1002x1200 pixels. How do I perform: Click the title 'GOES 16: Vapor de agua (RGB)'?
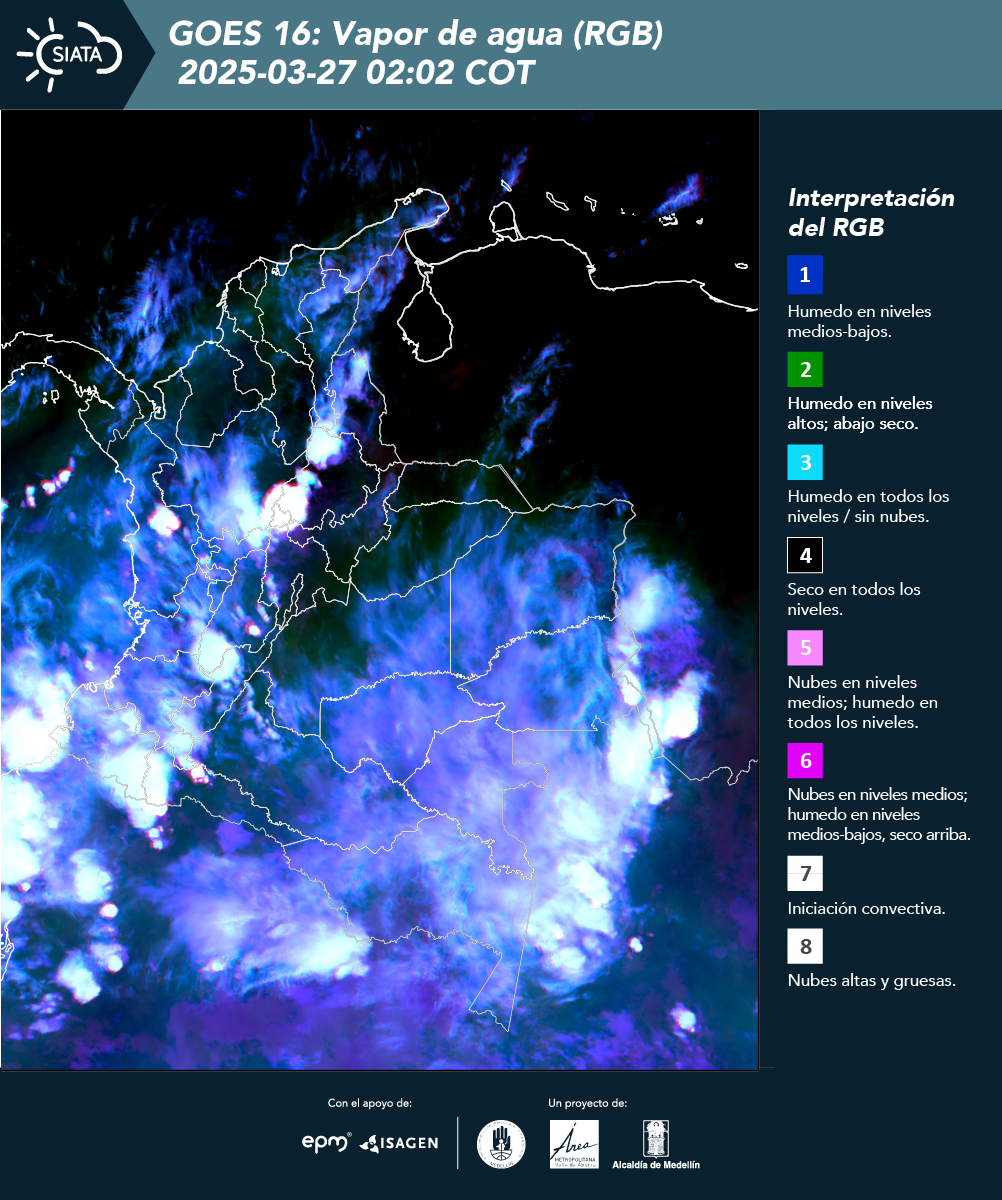416,34
